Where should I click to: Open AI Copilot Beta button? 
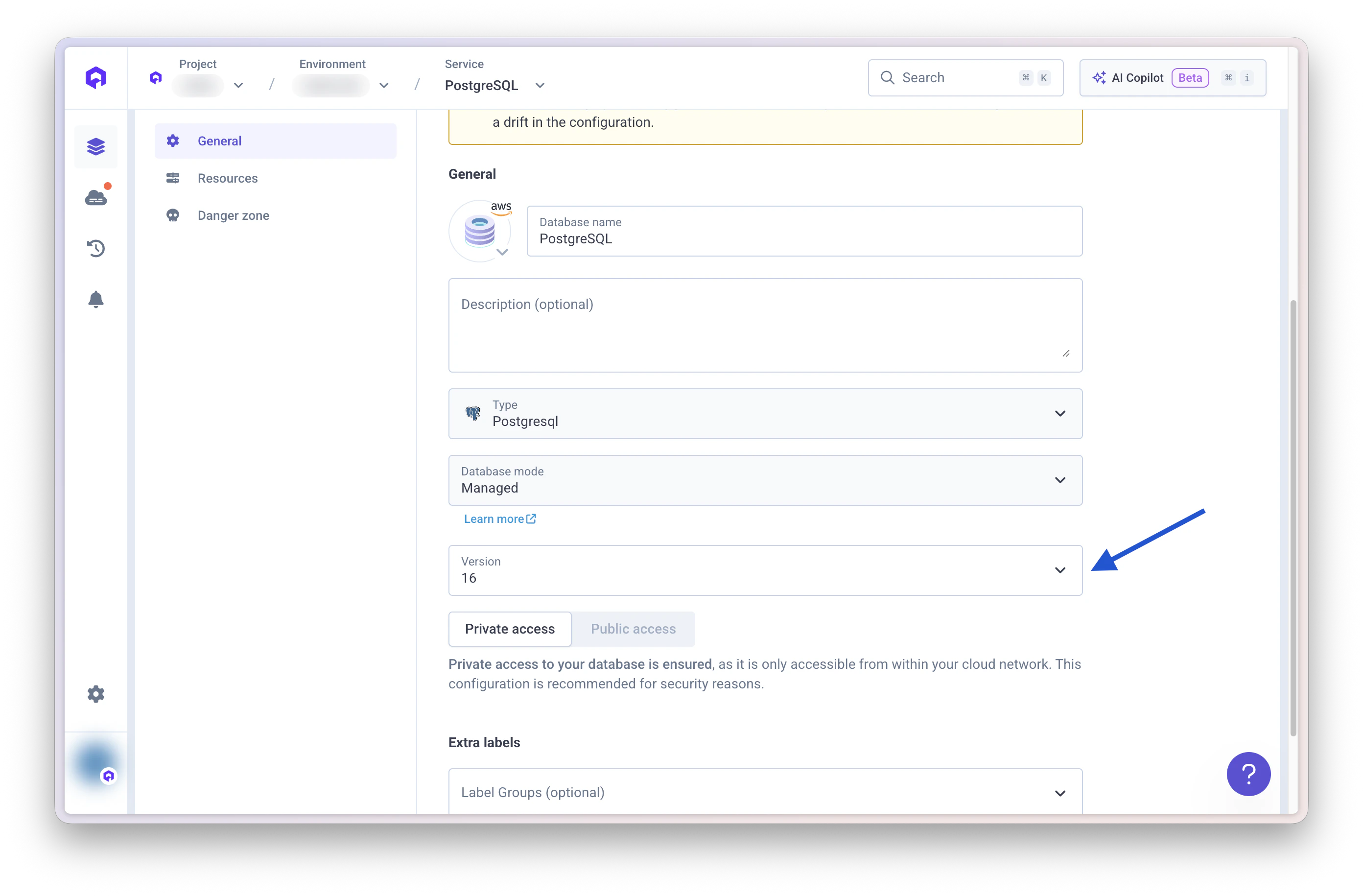[x=1172, y=78]
